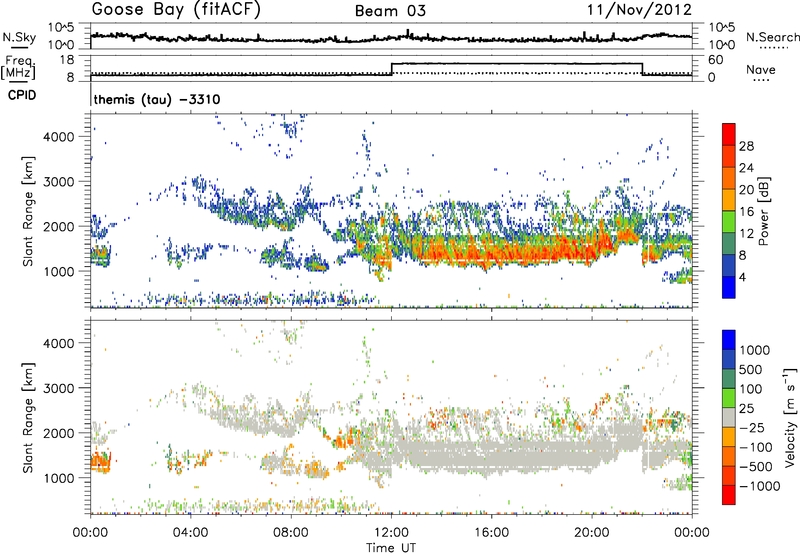Click the "16:00" time tick label
The height and width of the screenshot is (554, 800).
[491, 533]
